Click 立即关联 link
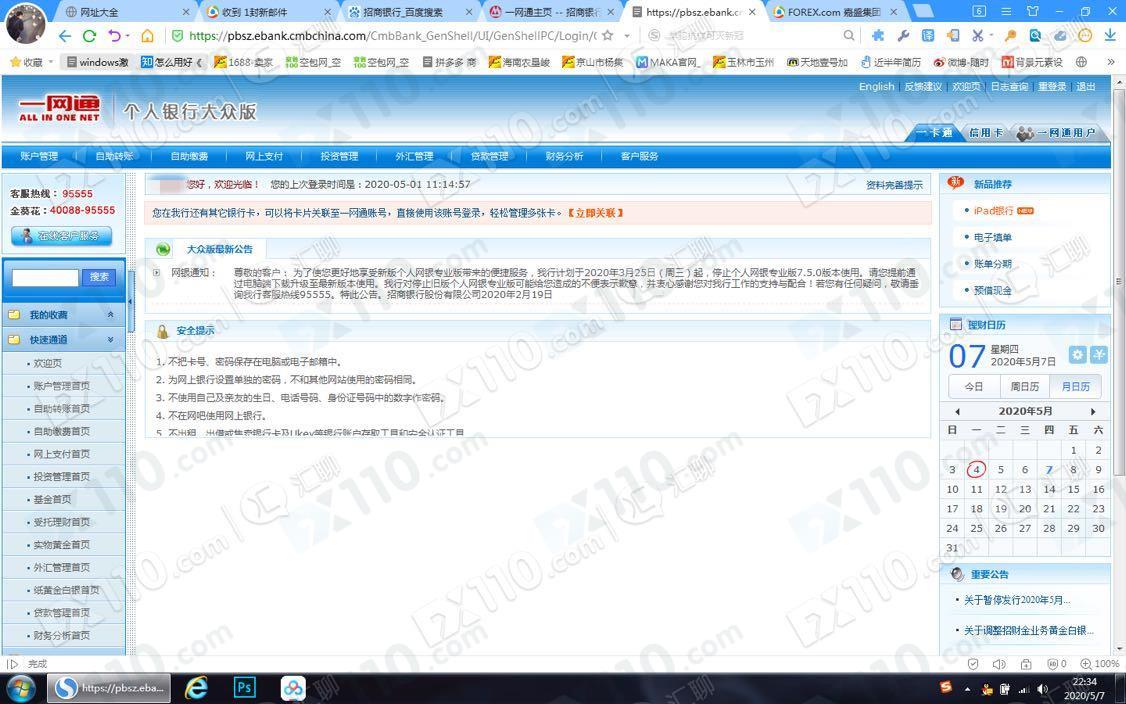 [x=595, y=213]
